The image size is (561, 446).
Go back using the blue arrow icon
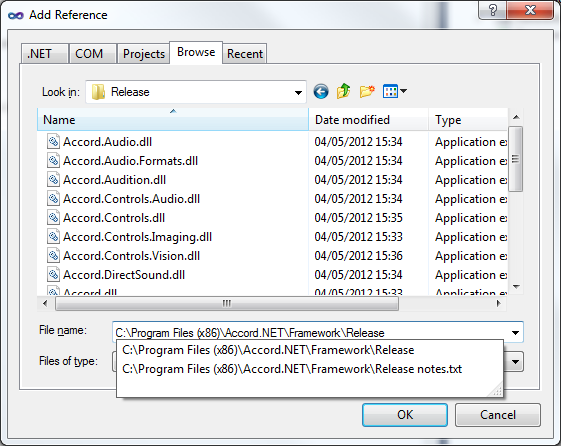coord(321,92)
